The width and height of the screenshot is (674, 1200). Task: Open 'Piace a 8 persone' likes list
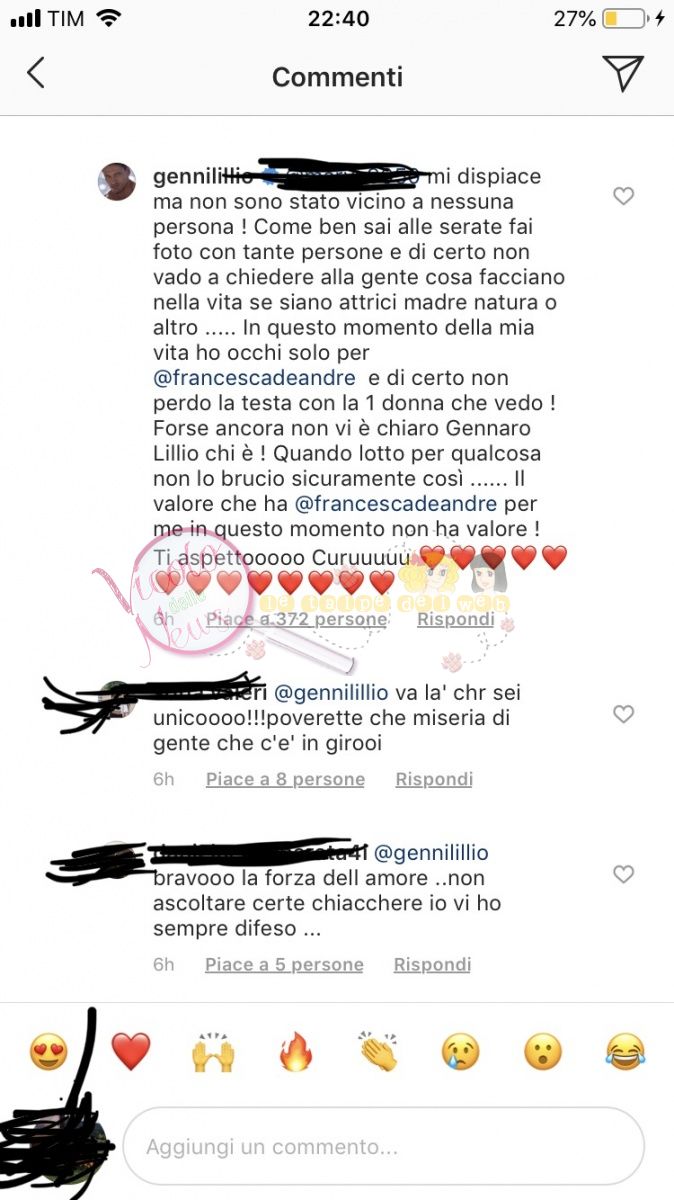[x=285, y=779]
